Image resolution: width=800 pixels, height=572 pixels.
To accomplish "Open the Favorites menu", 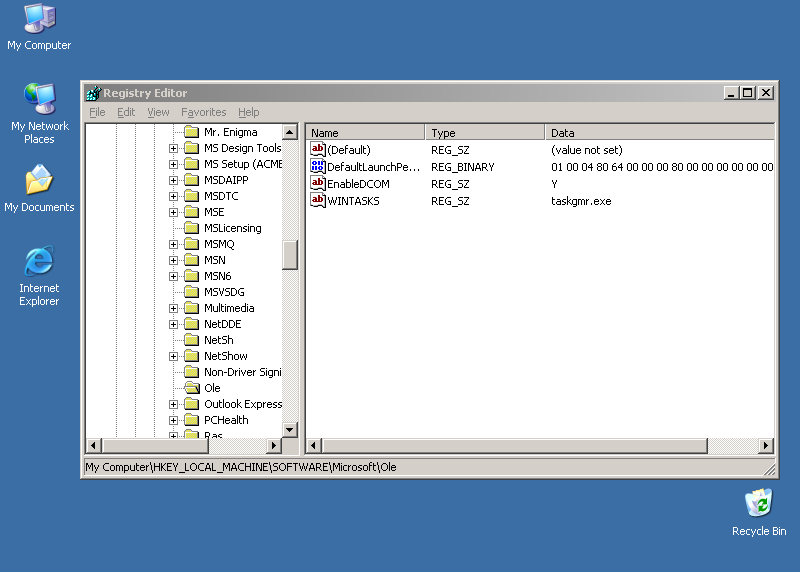I will click(x=204, y=112).
